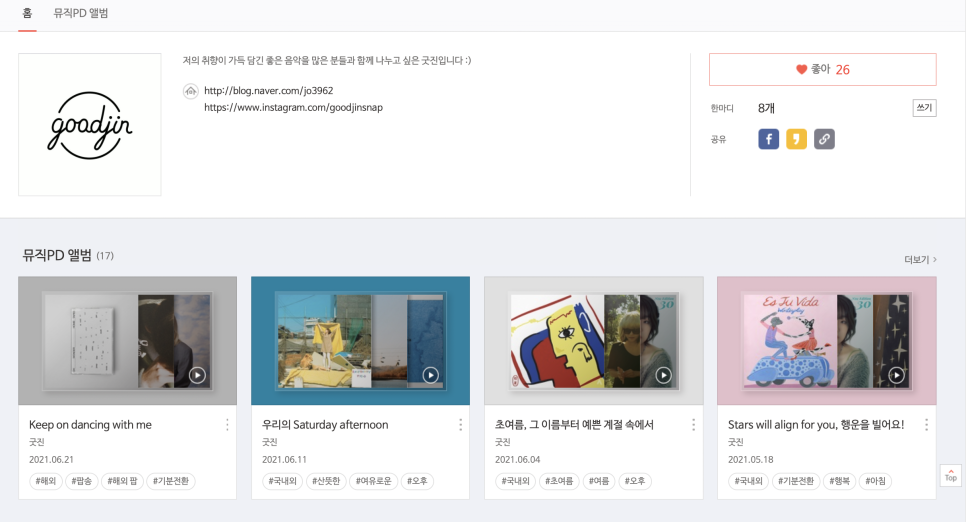Open more options for 초여름 album
Image resolution: width=966 pixels, height=522 pixels.
(693, 425)
